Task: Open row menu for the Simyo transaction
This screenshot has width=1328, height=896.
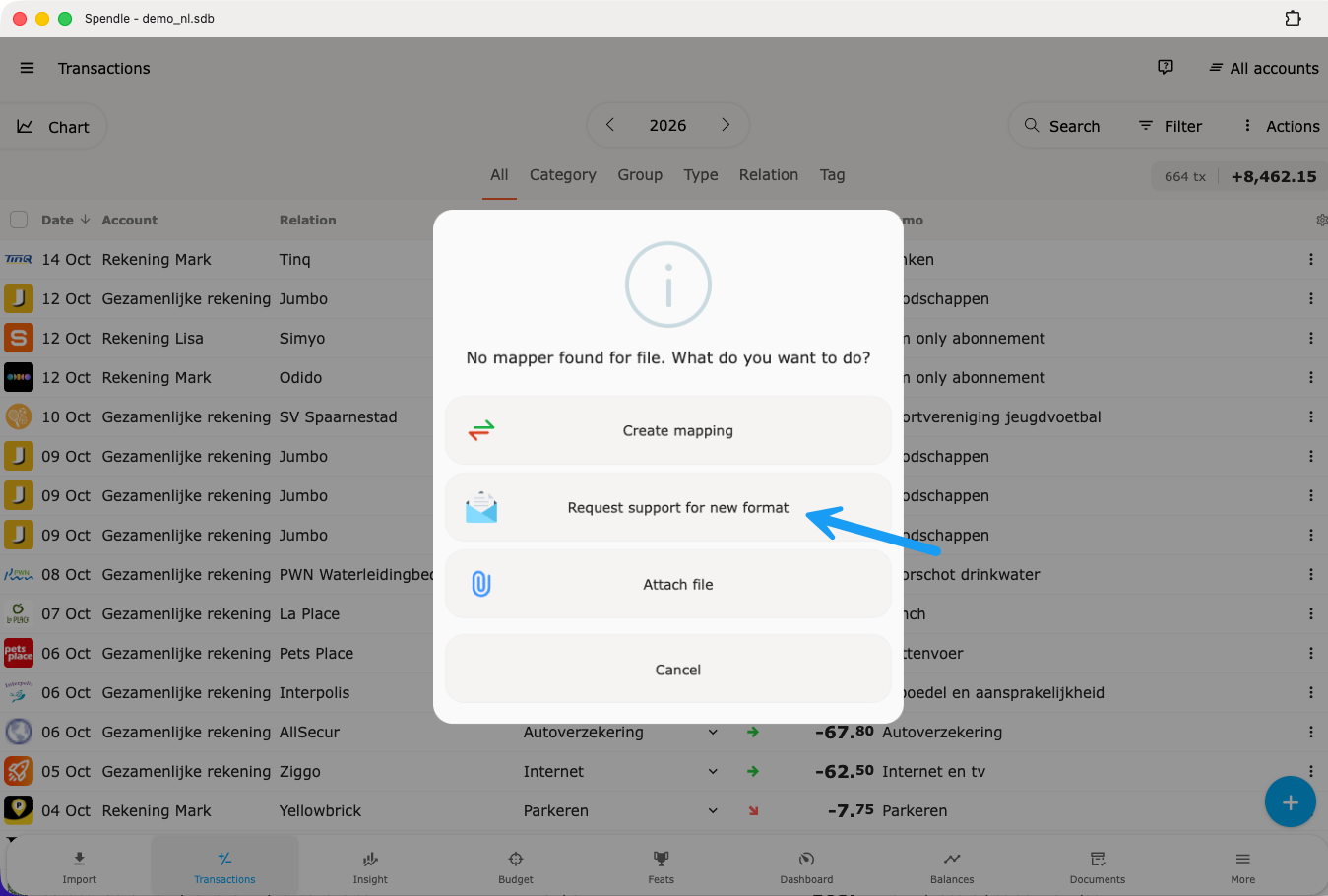Action: pyautogui.click(x=1311, y=338)
